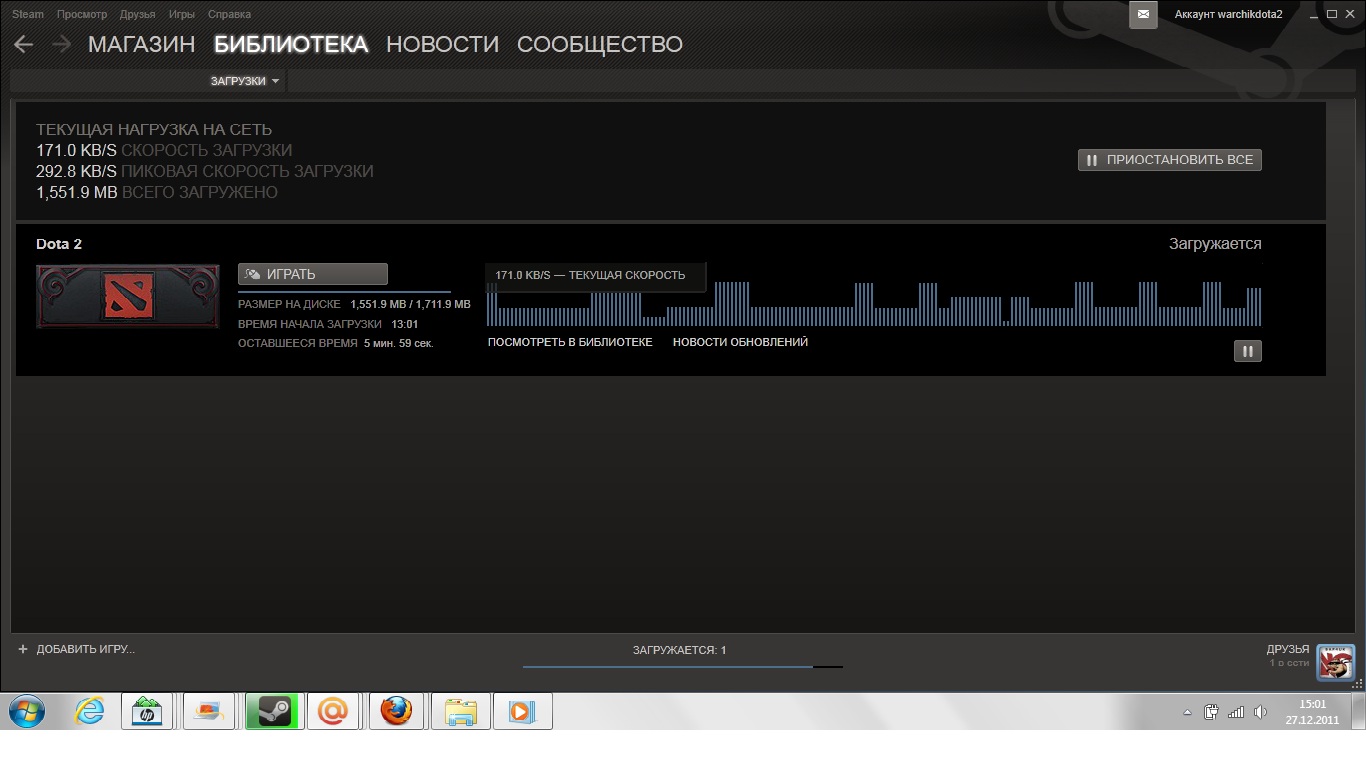This screenshot has width=1366, height=768.
Task: Click the download speed bar graph
Action: click(874, 304)
